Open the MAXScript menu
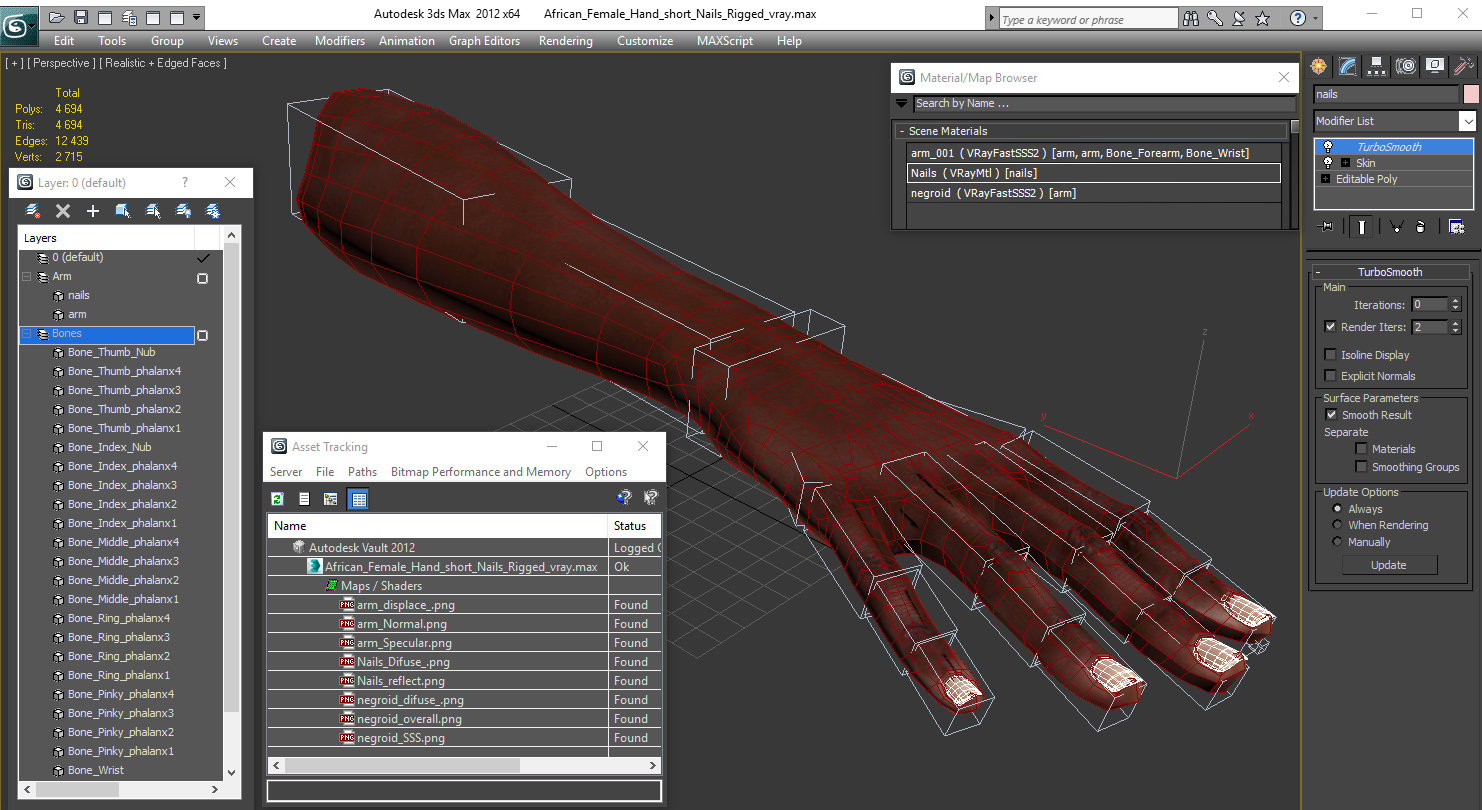Viewport: 1482px width, 810px height. click(724, 41)
